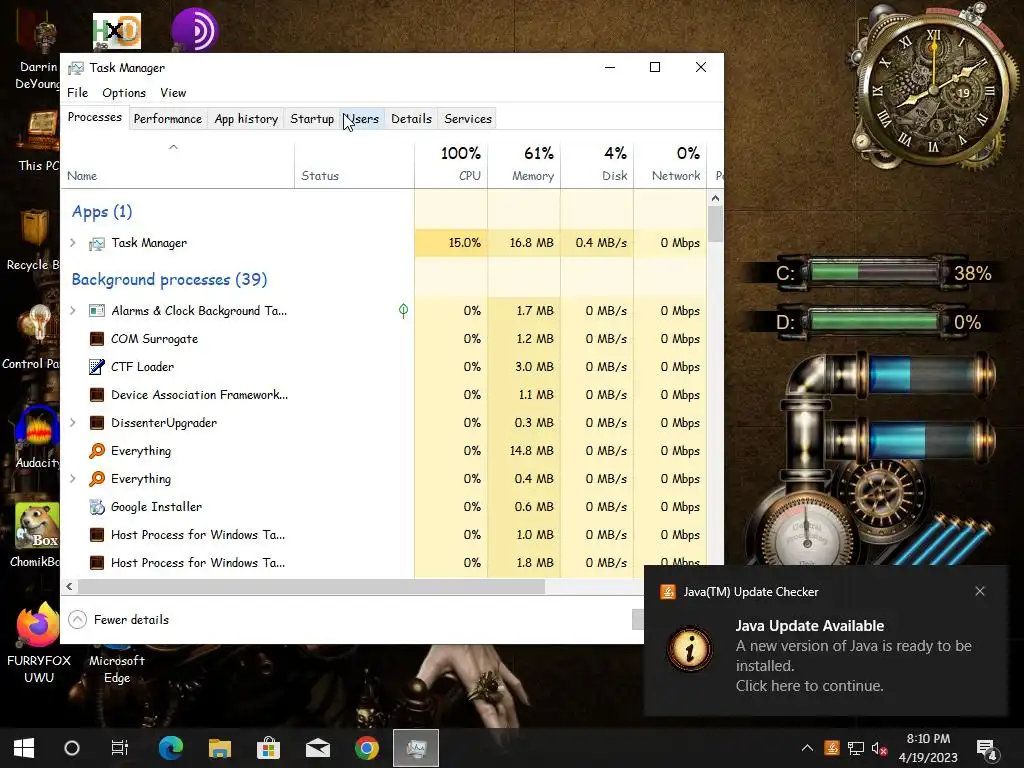
Task: Collapse view with Fewer details arrow
Action: pos(77,620)
